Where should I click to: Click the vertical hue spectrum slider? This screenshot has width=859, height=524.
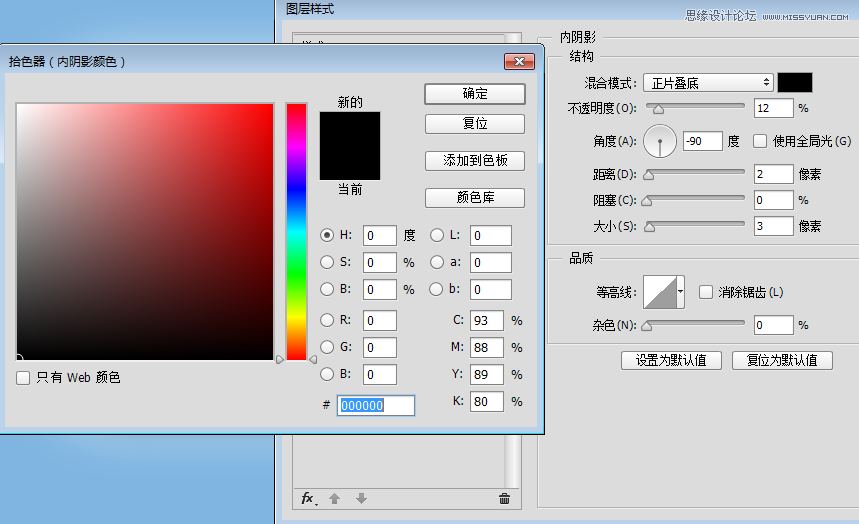coord(296,230)
